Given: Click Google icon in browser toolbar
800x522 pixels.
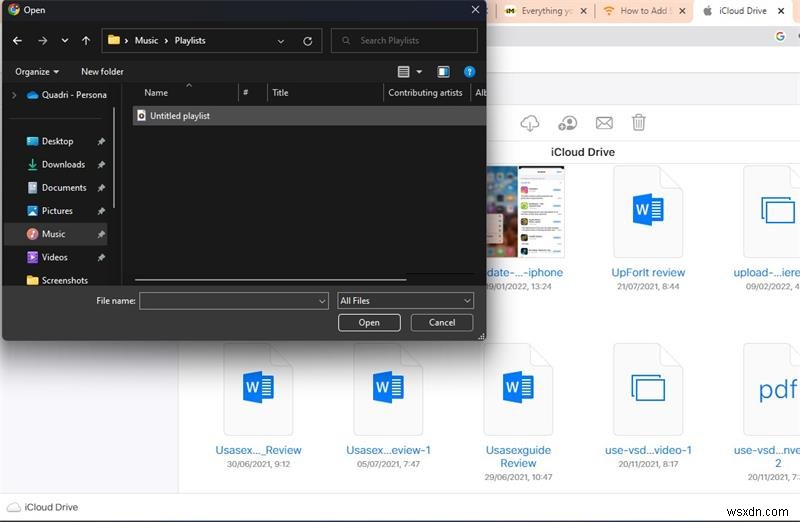Looking at the screenshot, I should click(780, 36).
